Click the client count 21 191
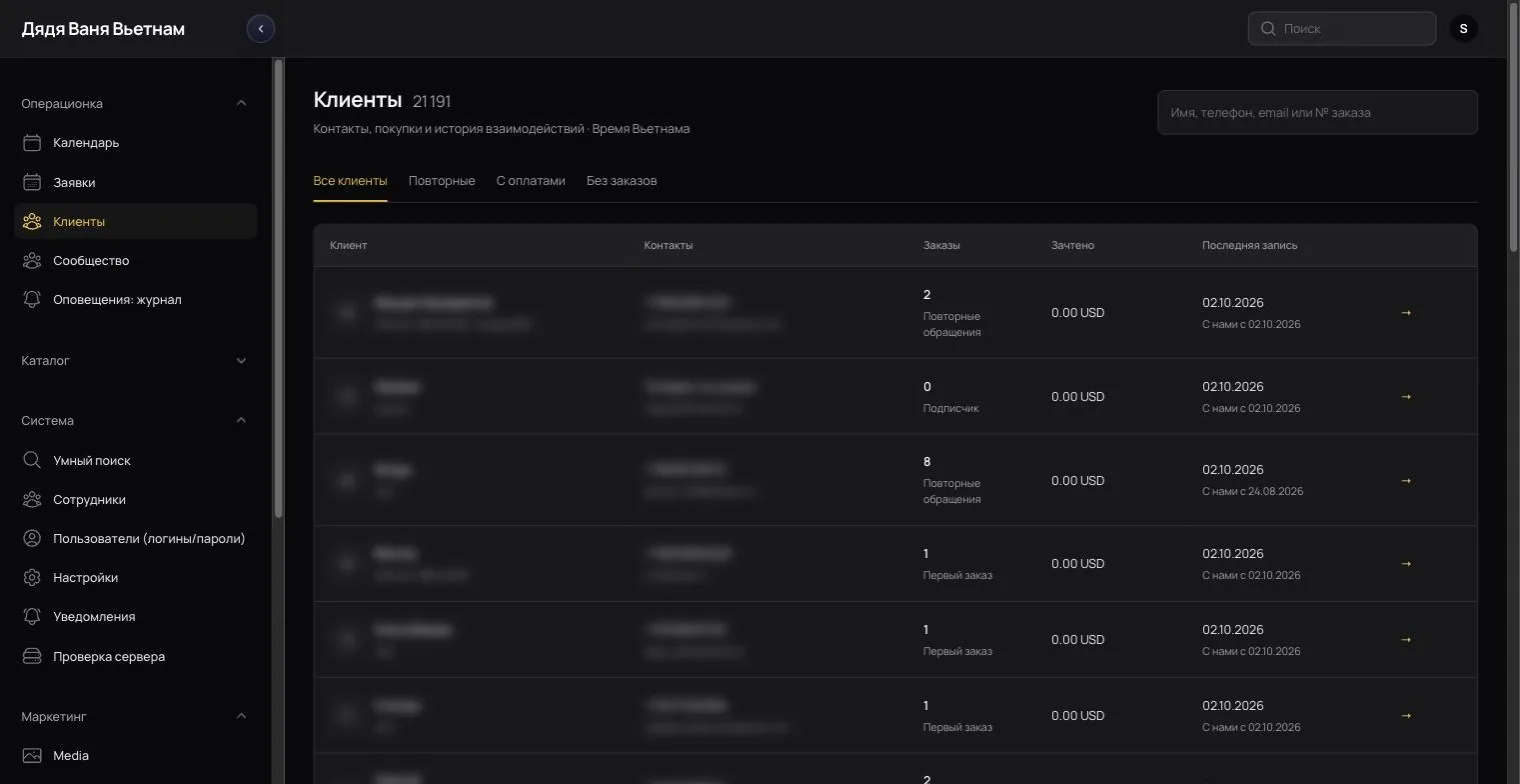This screenshot has width=1520, height=784. [432, 101]
